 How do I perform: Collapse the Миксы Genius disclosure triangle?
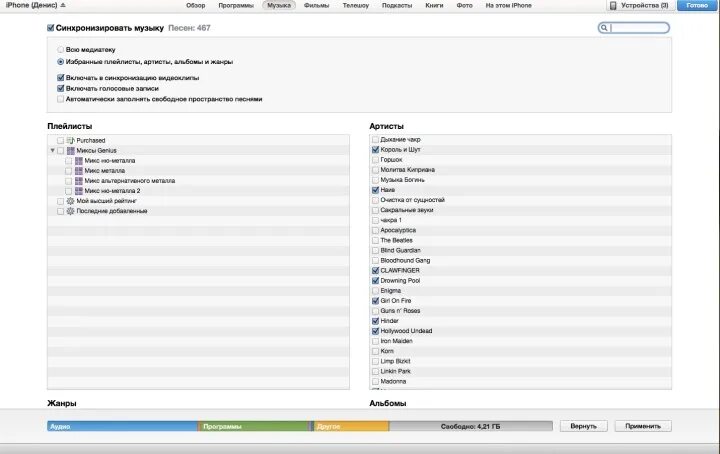pyautogui.click(x=52, y=151)
